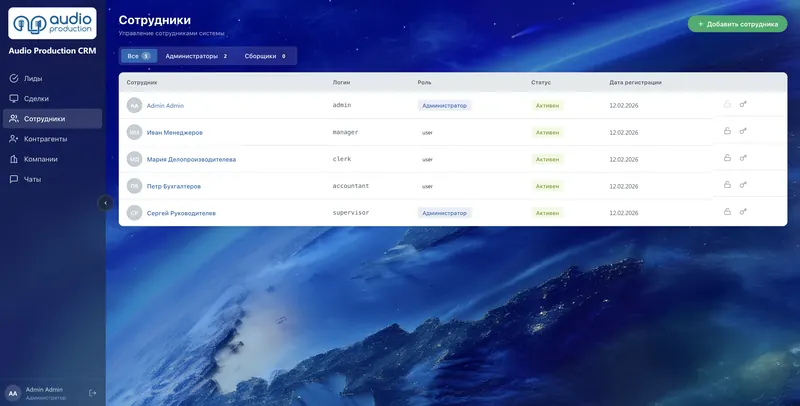Click the Сотрудники page heading
The width and height of the screenshot is (800, 406).
point(155,20)
